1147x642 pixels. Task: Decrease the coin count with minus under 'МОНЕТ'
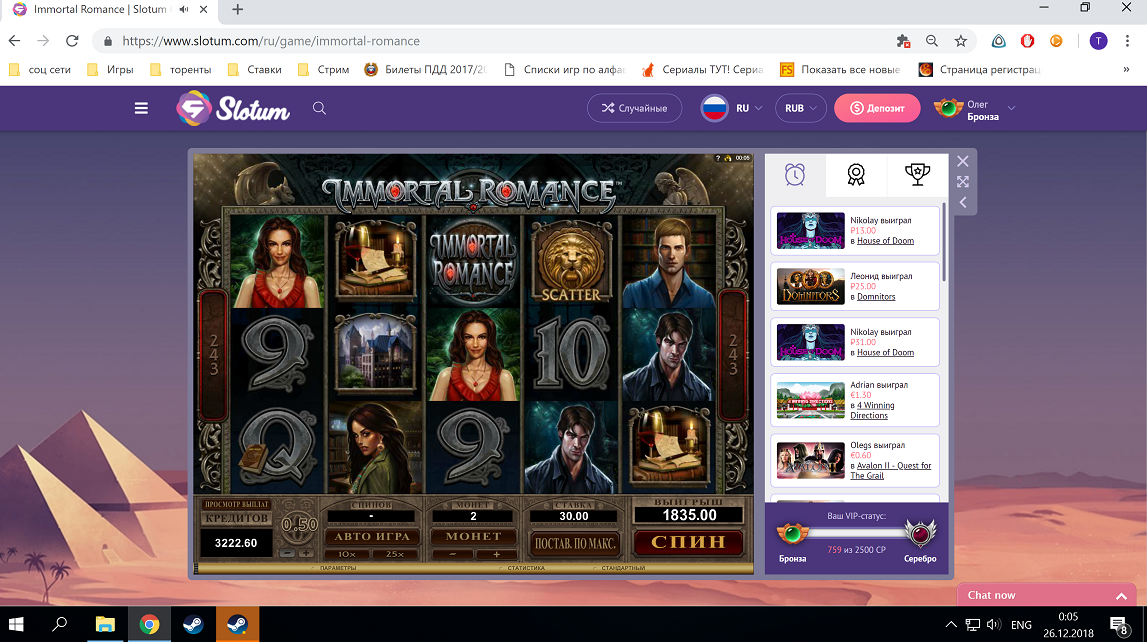click(x=452, y=554)
